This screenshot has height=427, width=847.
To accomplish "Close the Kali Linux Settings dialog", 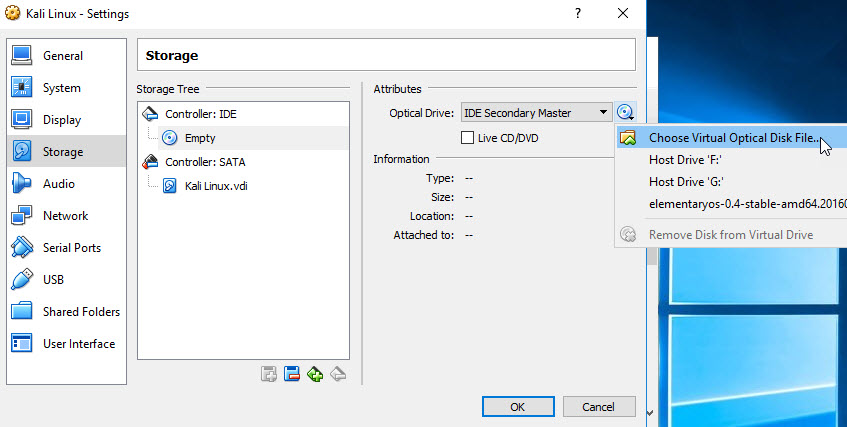I will 623,13.
